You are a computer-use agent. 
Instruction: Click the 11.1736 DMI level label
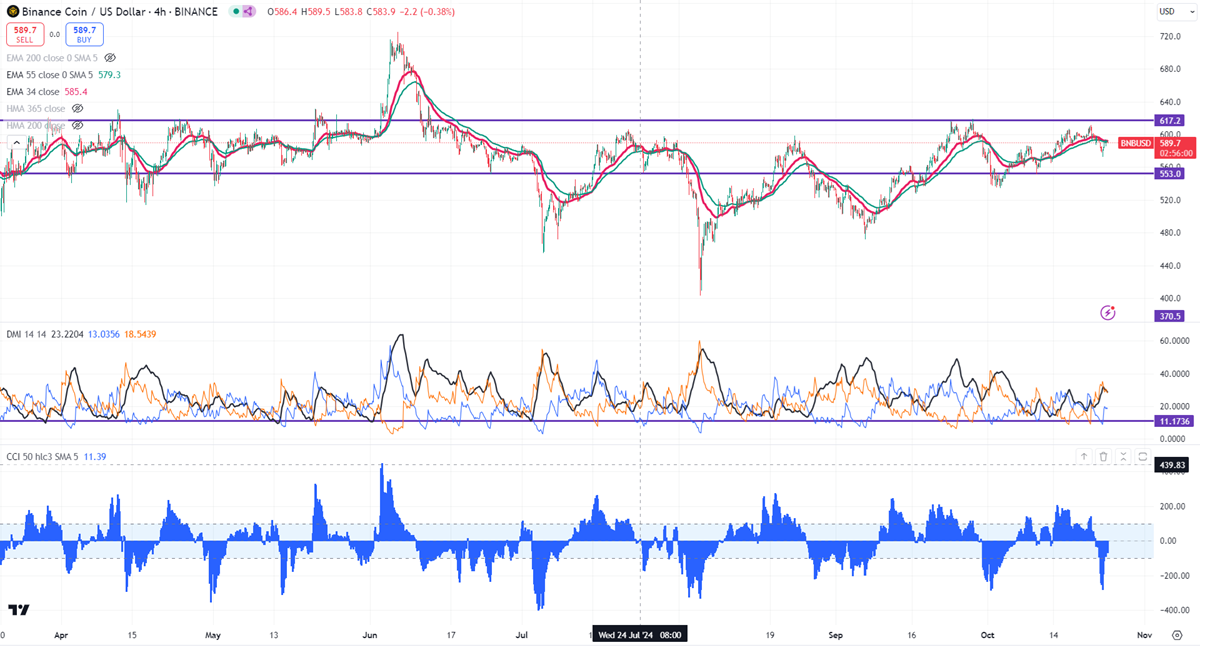pyautogui.click(x=1172, y=421)
